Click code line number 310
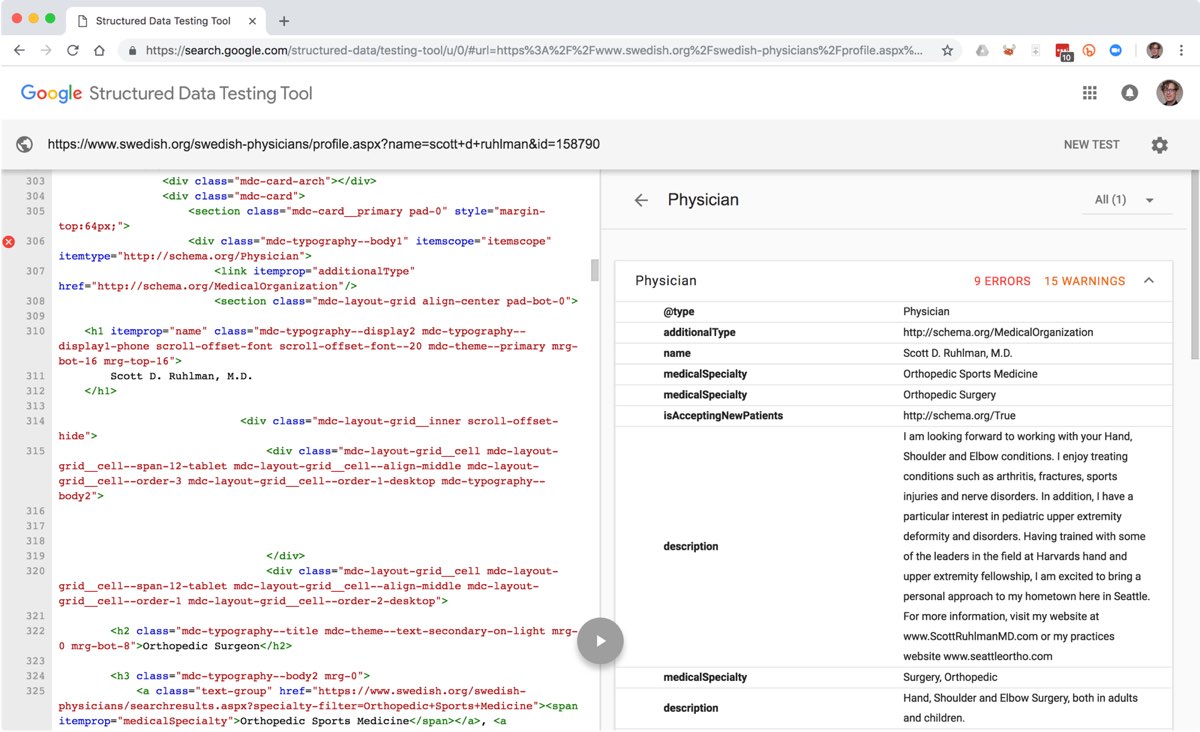The height and width of the screenshot is (732, 1200). [35, 331]
